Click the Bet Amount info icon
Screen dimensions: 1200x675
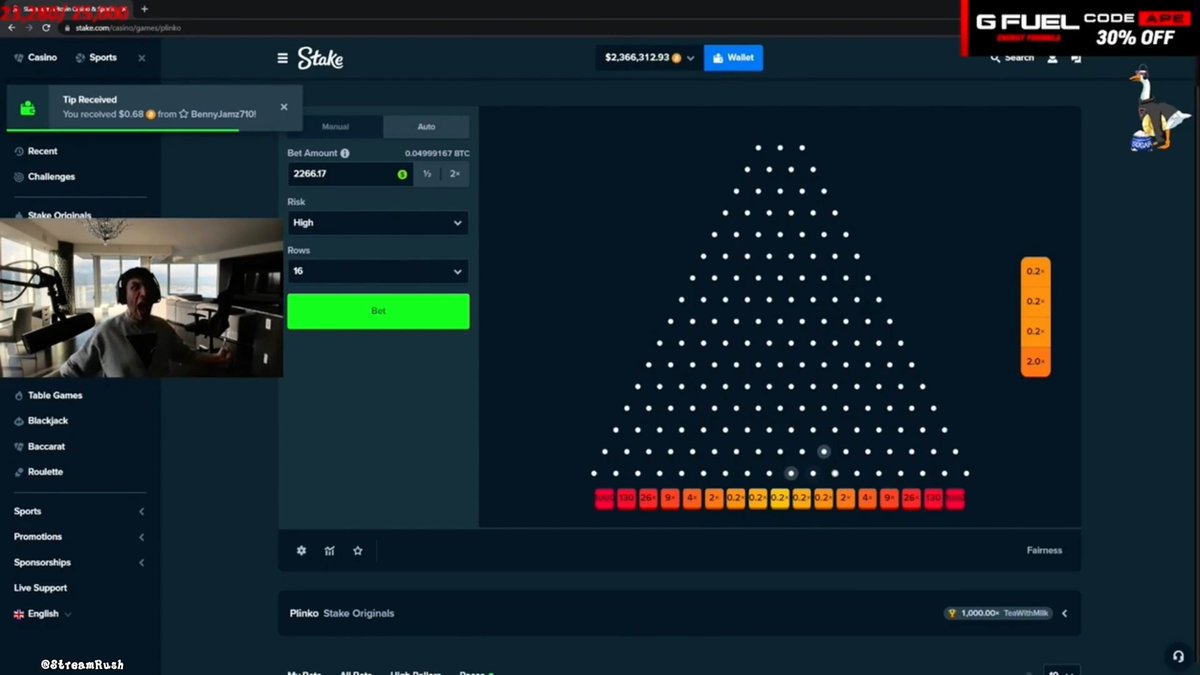click(x=345, y=153)
